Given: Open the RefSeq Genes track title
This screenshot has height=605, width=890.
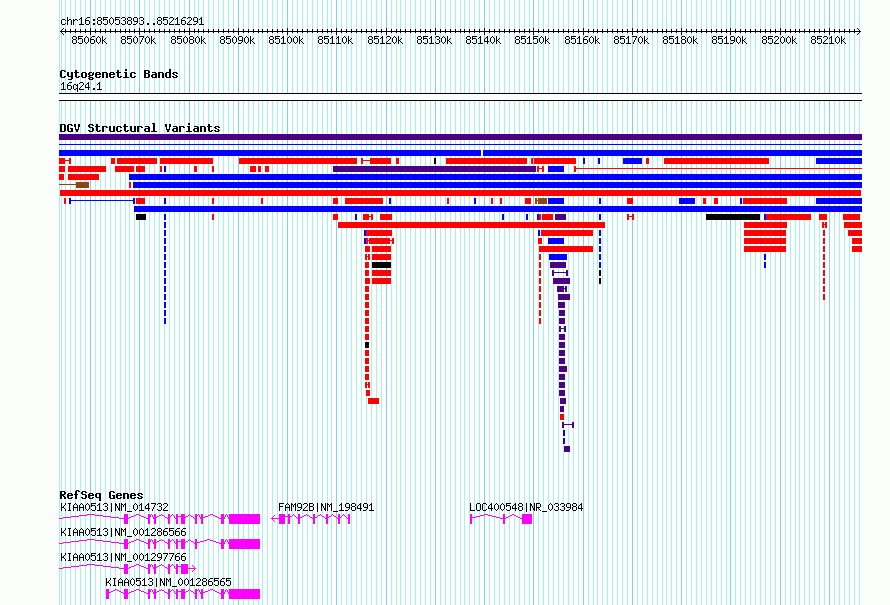Looking at the screenshot, I should coord(101,495).
